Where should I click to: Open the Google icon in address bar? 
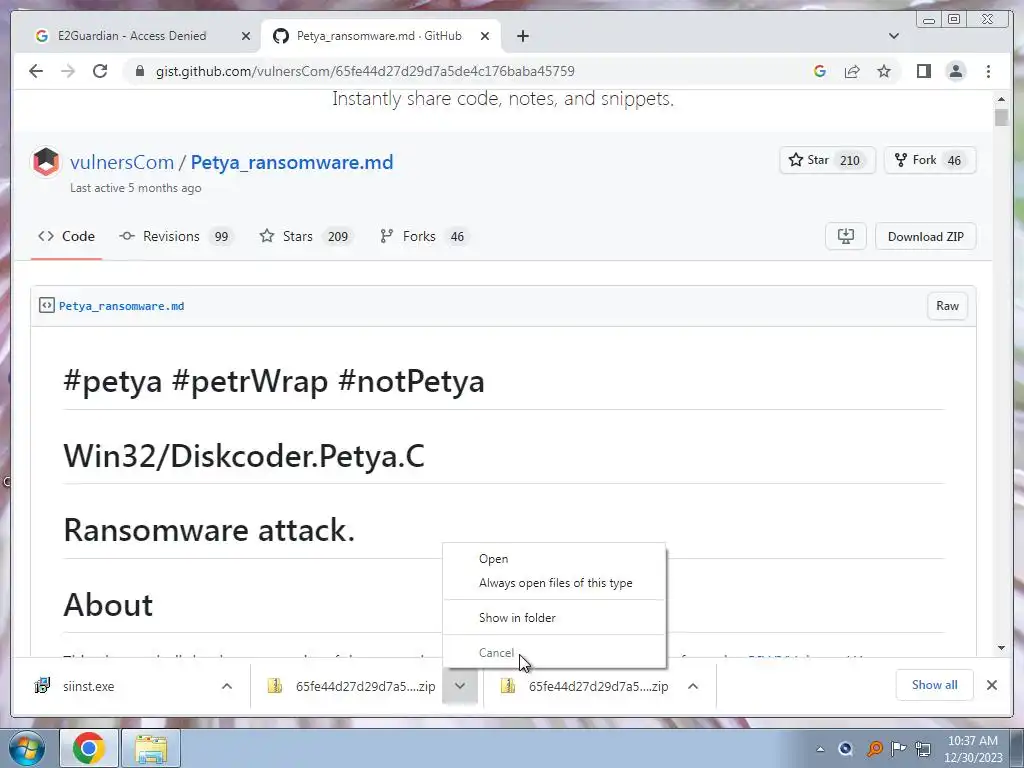tap(820, 71)
